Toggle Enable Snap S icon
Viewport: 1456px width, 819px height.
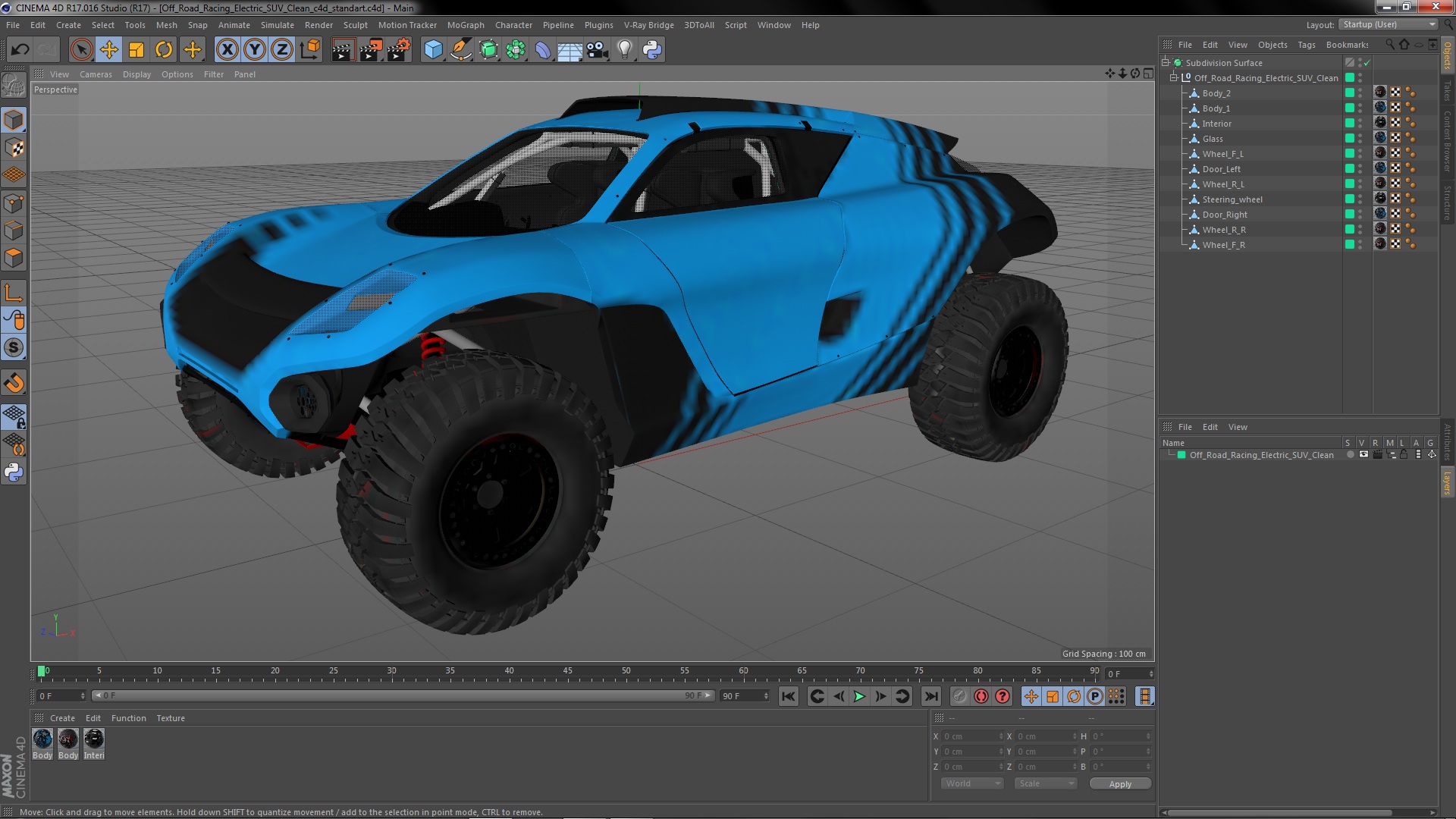click(x=14, y=348)
